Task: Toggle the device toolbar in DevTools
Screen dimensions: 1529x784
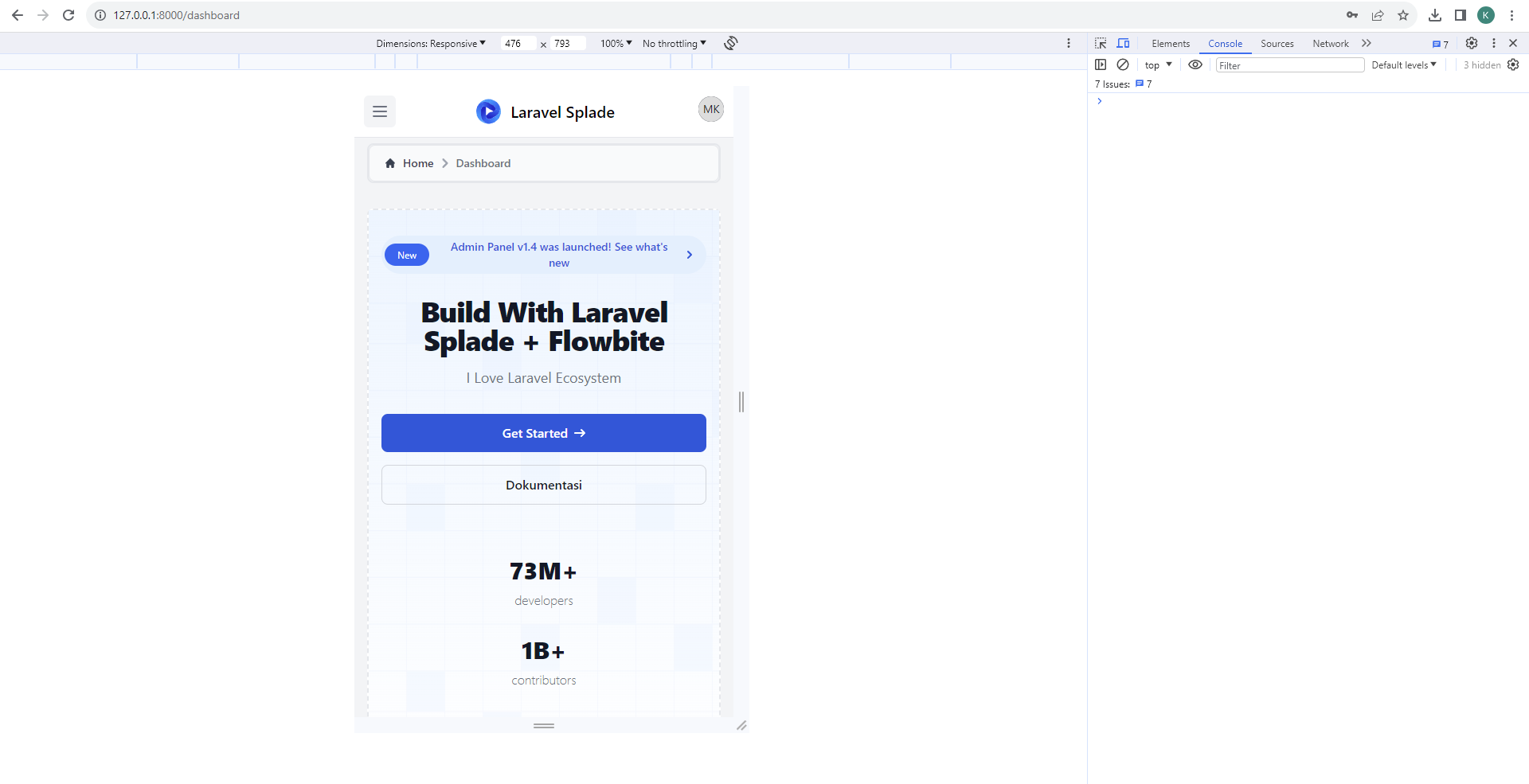Action: (1123, 43)
